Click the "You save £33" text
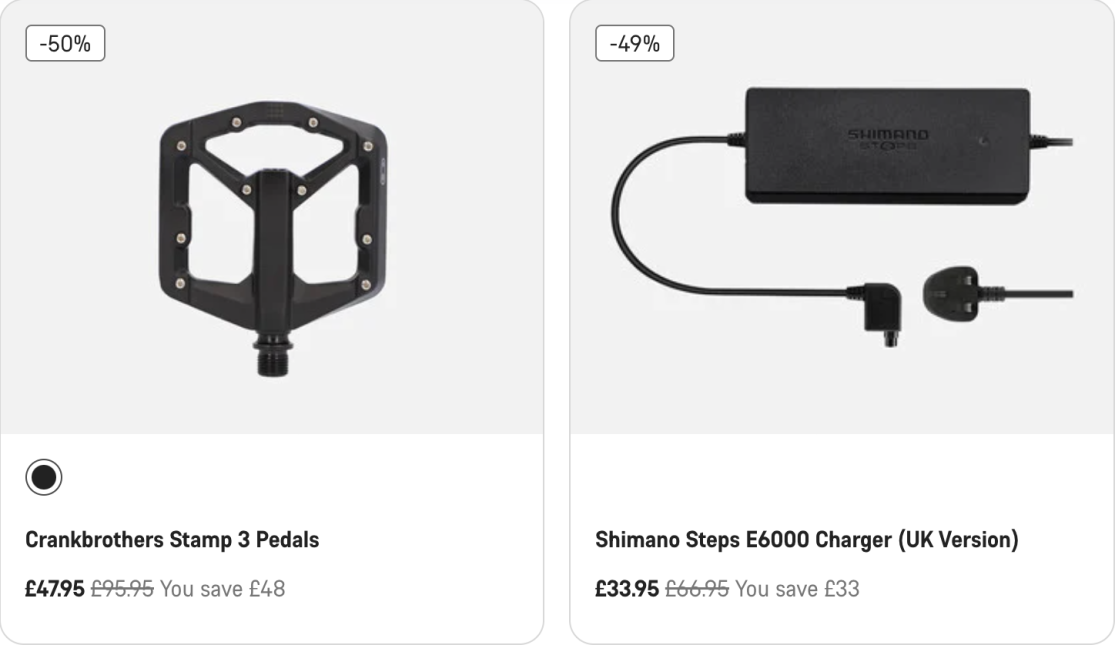Image resolution: width=1115 pixels, height=645 pixels. pos(797,589)
